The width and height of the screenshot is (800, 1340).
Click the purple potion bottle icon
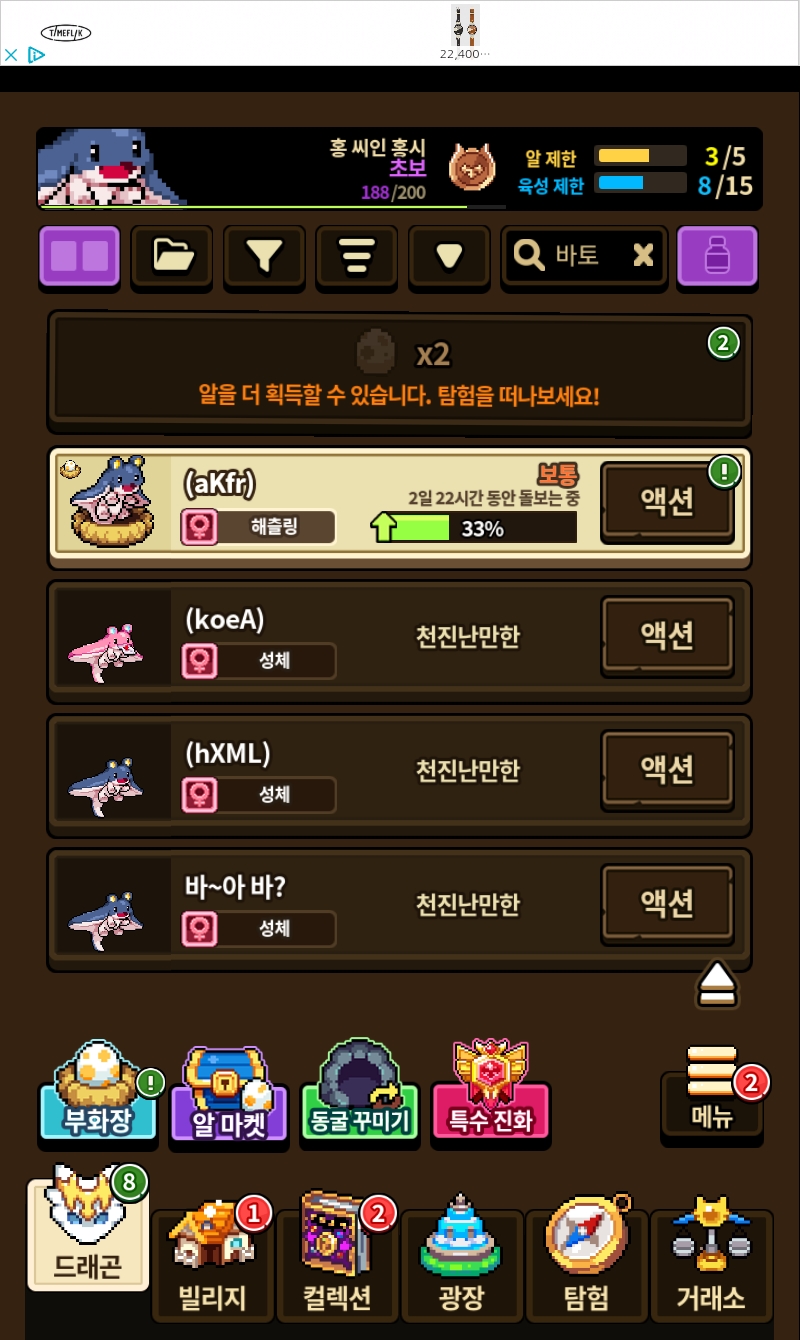coord(717,256)
